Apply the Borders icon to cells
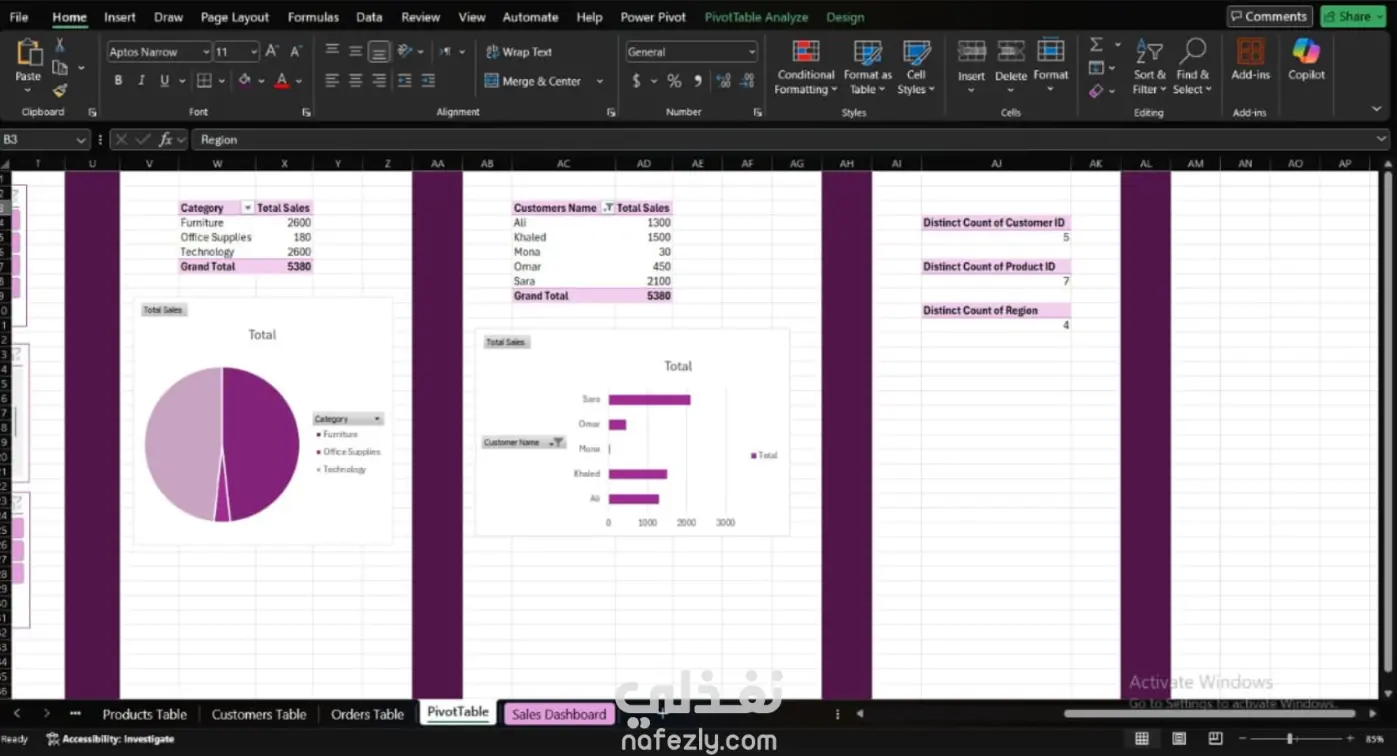 [x=204, y=81]
